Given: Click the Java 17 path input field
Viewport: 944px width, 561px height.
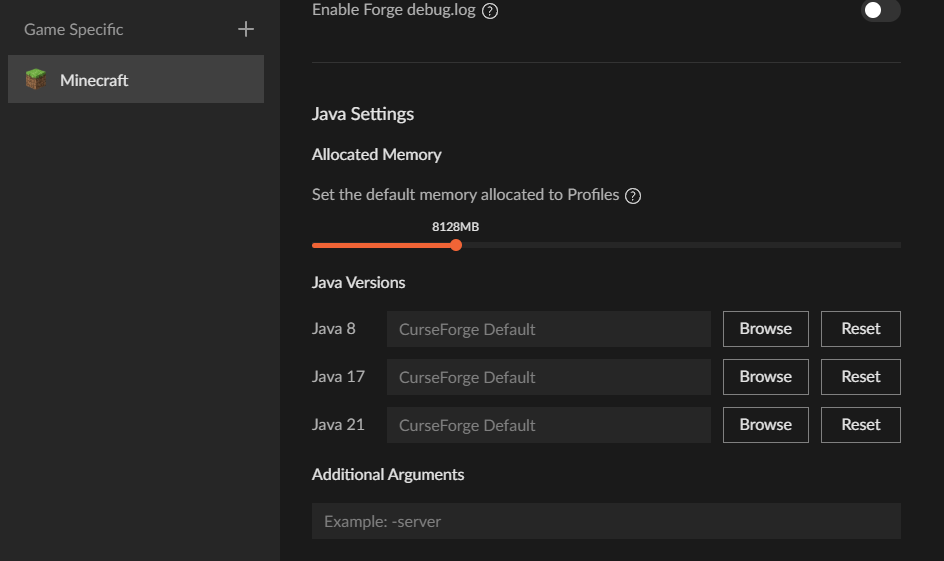Looking at the screenshot, I should 548,377.
